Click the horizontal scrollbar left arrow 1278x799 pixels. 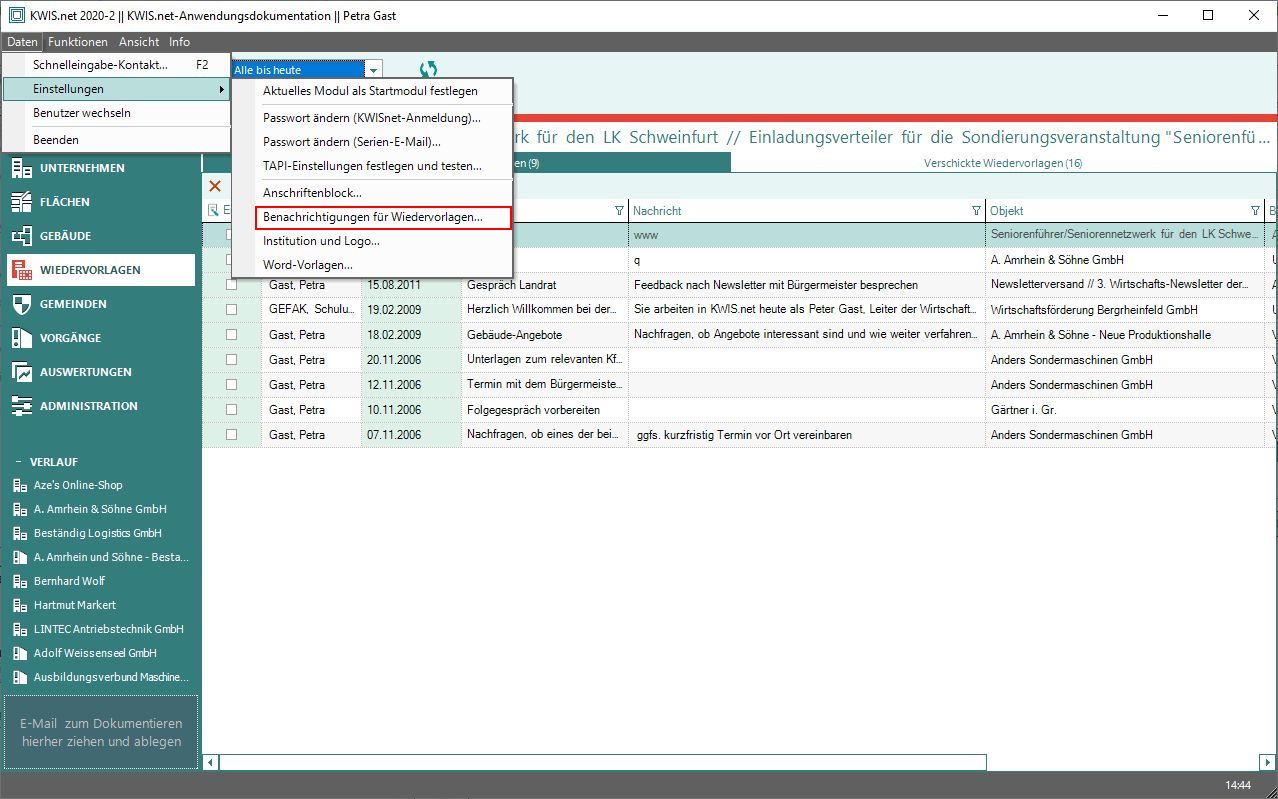pyautogui.click(x=211, y=762)
